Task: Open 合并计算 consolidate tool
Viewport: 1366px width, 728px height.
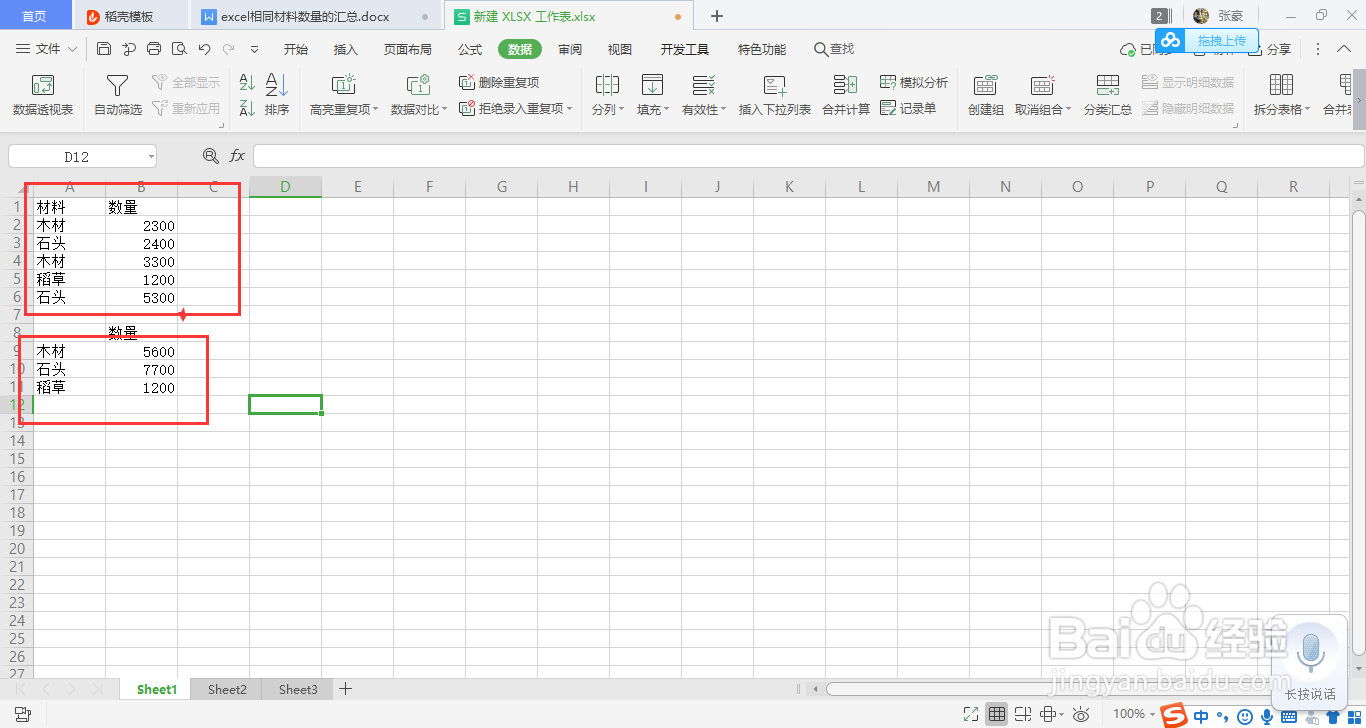Action: pyautogui.click(x=846, y=95)
